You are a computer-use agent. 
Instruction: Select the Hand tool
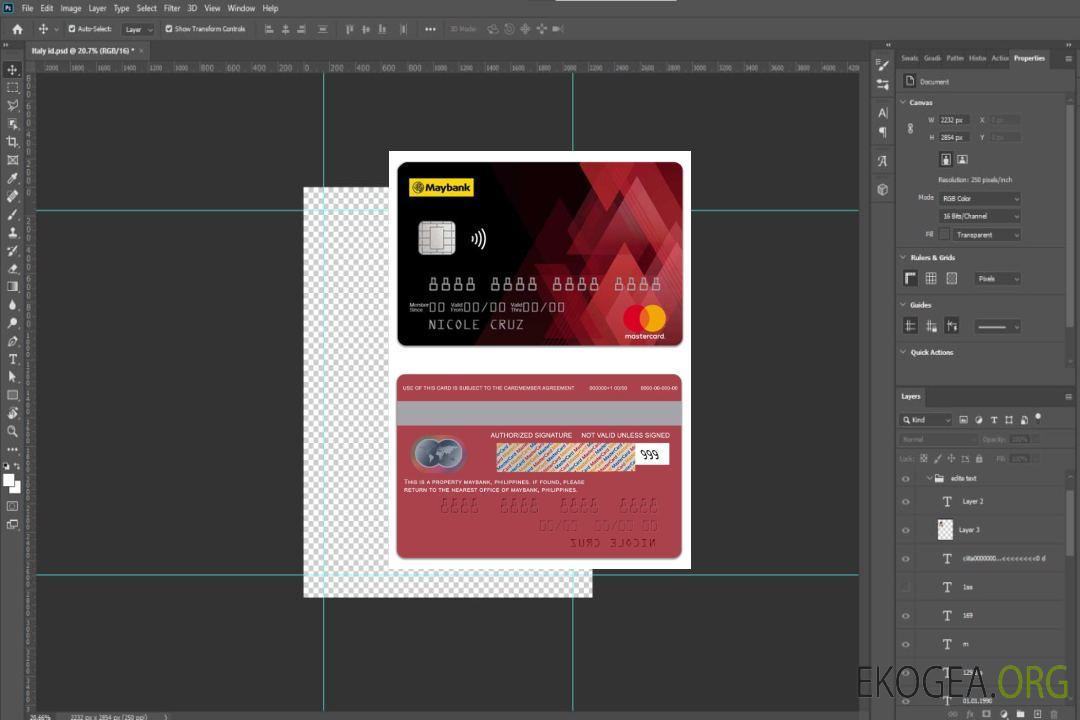[12, 413]
